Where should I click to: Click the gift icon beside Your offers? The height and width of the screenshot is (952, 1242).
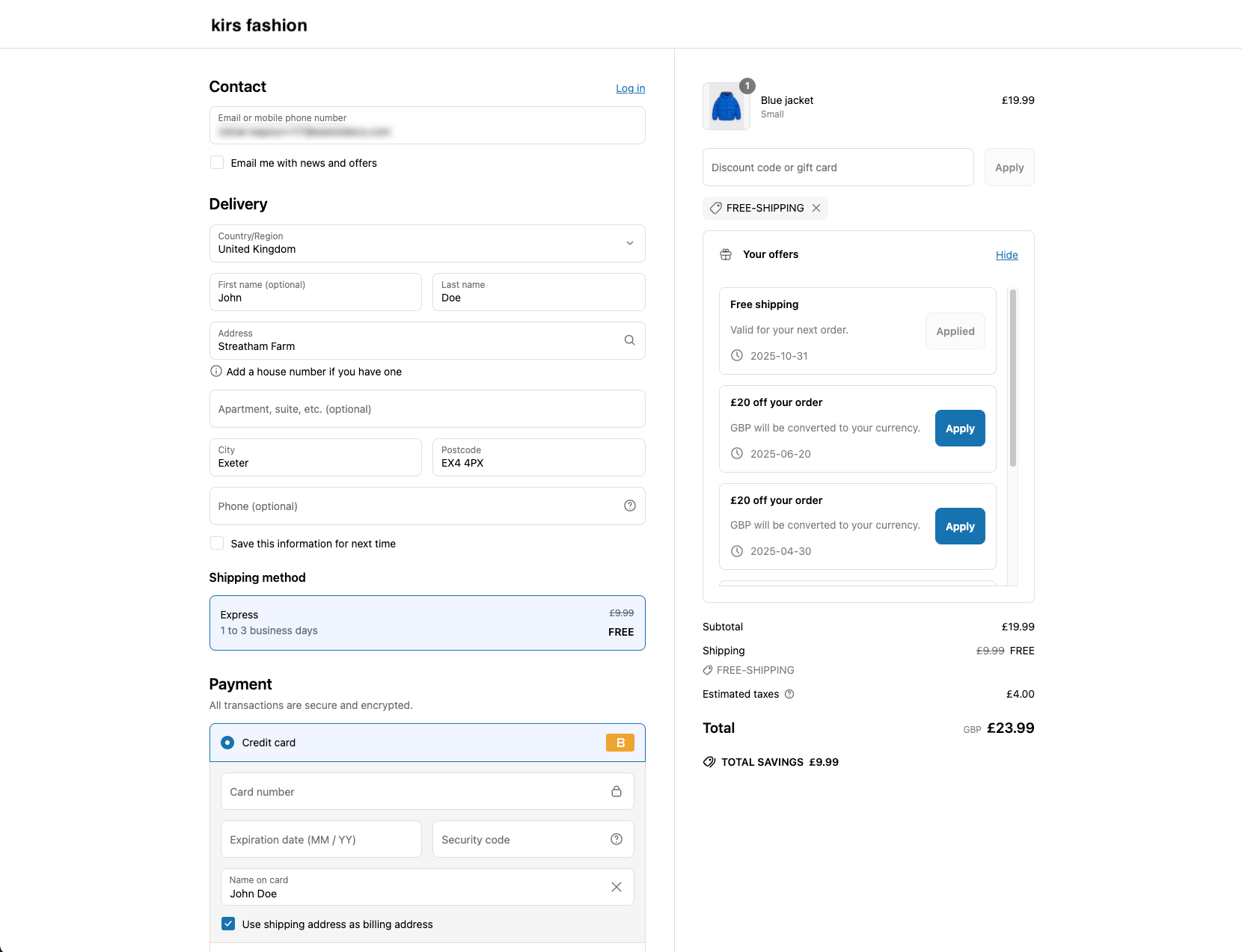tap(725, 254)
